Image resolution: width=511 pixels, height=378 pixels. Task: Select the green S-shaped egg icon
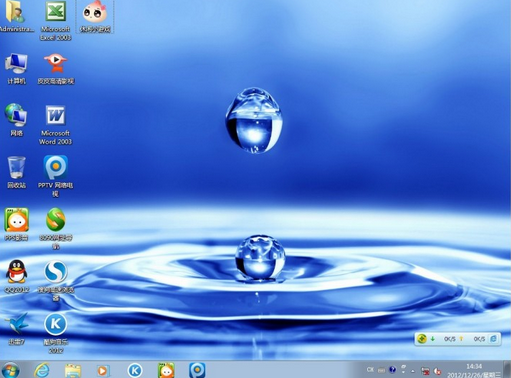pyautogui.click(x=56, y=219)
